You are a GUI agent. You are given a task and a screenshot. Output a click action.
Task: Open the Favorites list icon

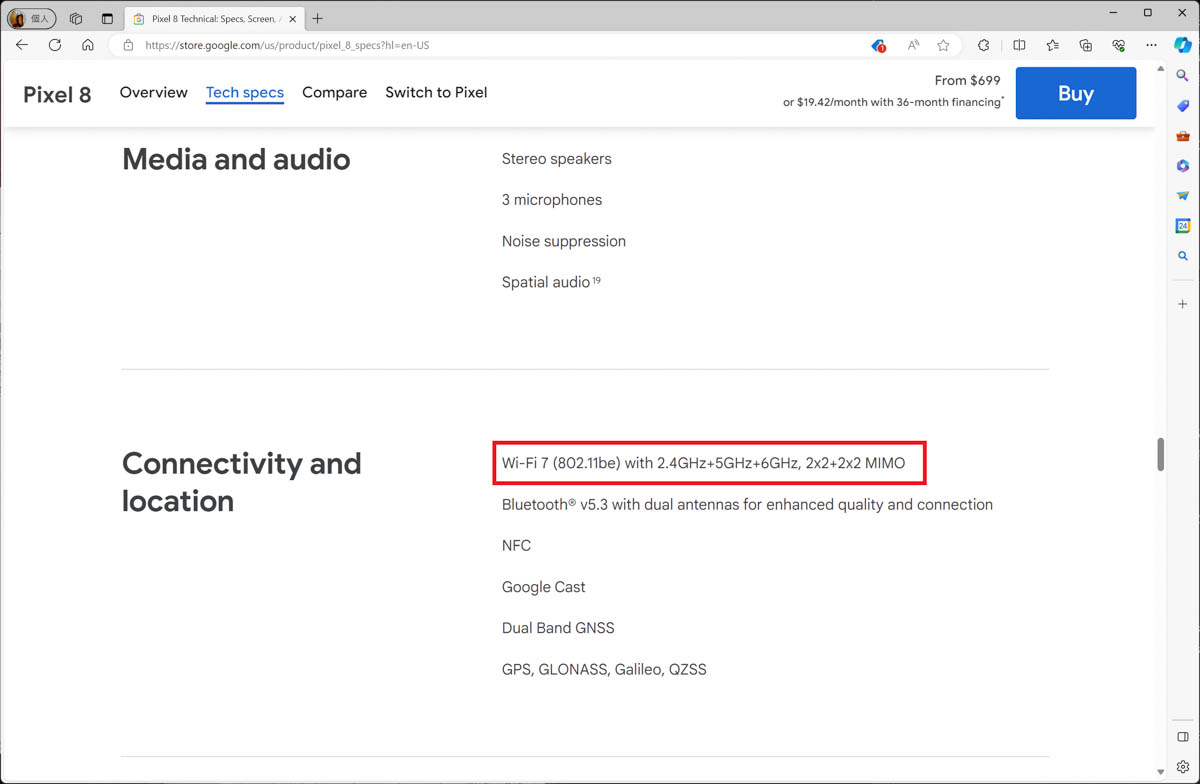coord(1052,45)
